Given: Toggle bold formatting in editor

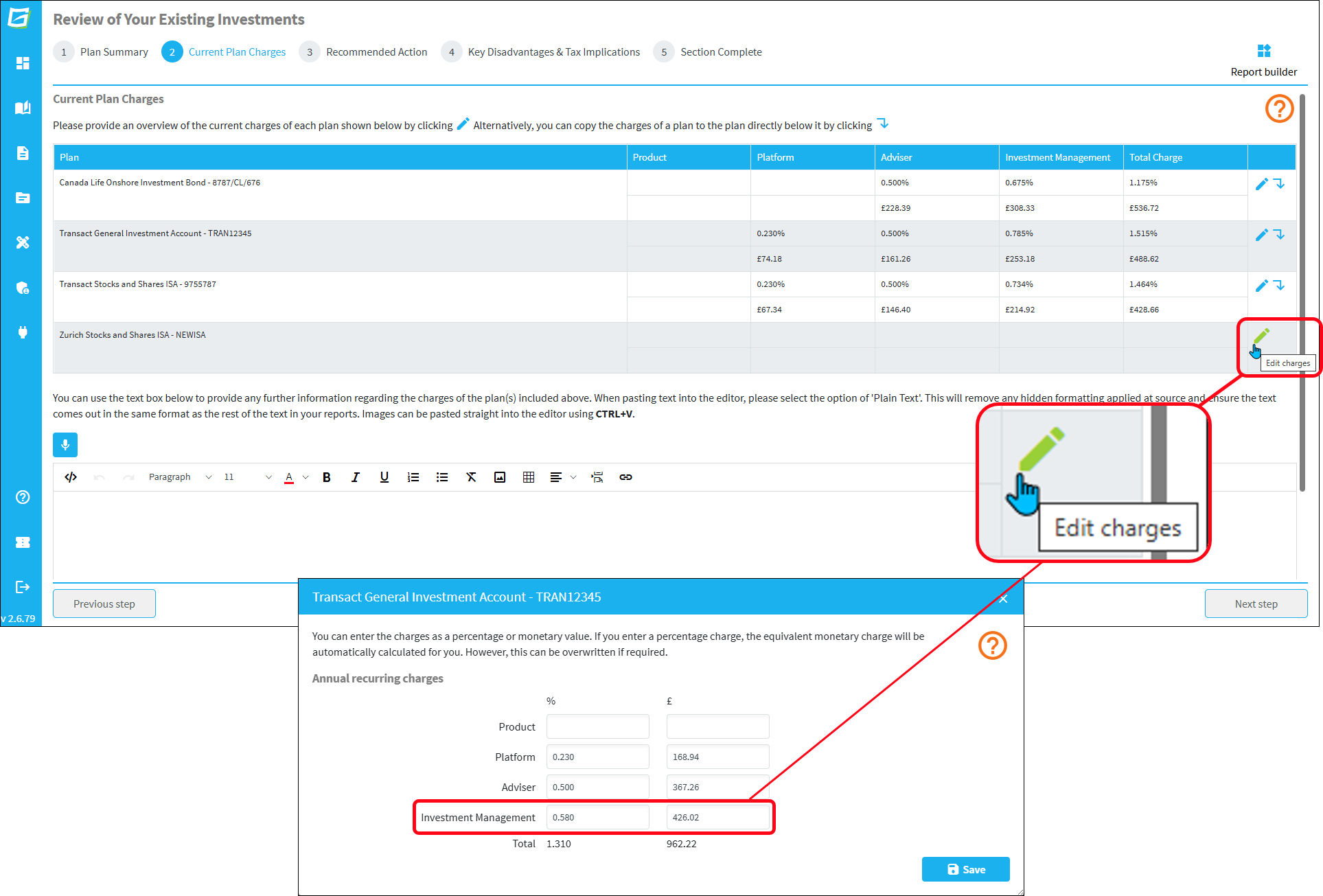Looking at the screenshot, I should pyautogui.click(x=327, y=477).
